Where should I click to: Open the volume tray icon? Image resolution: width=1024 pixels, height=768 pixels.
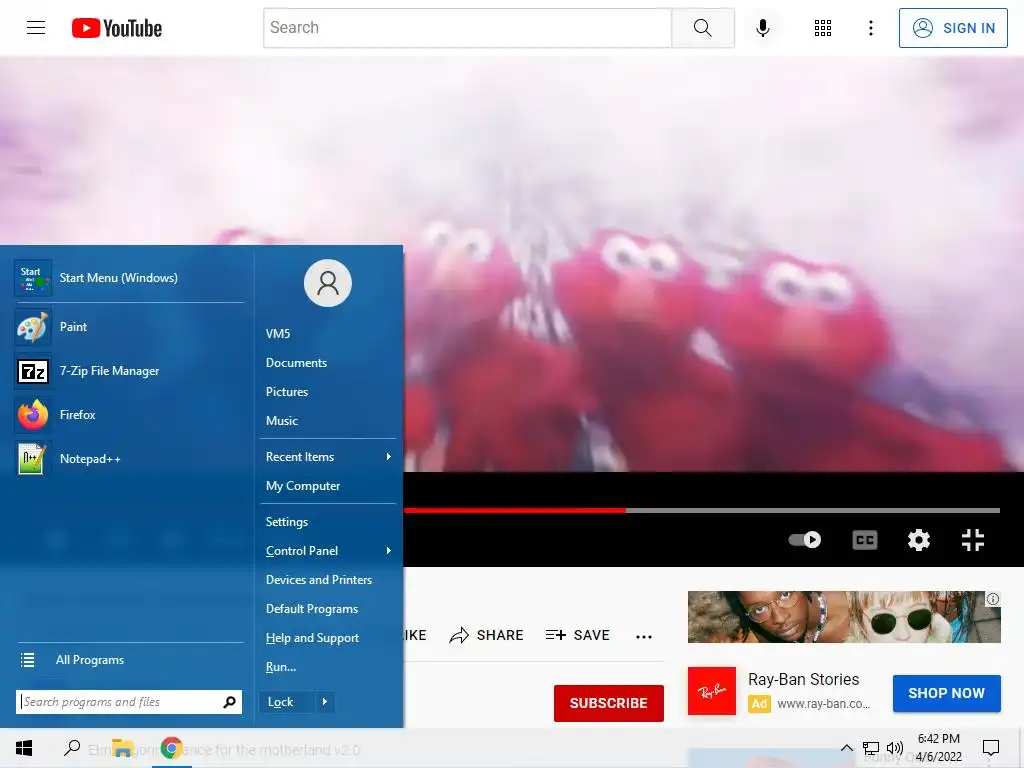point(895,748)
